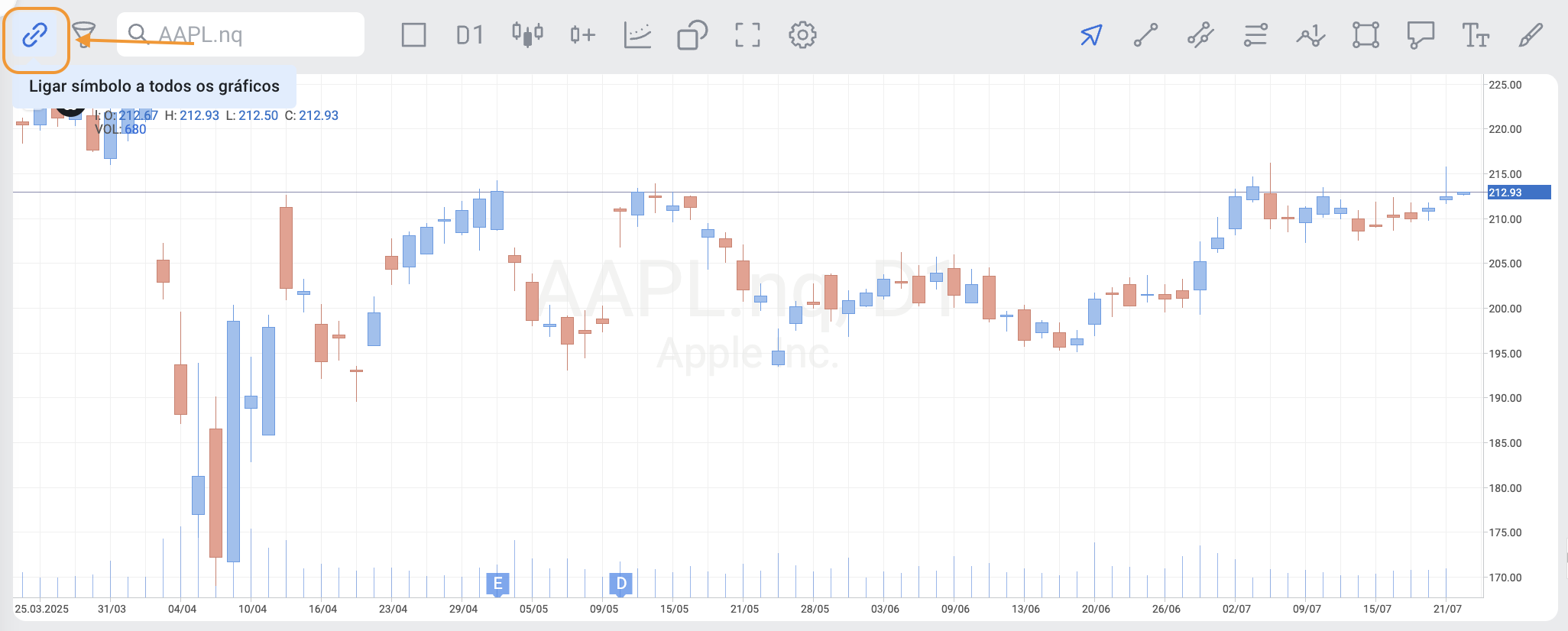1568x631 pixels.
Task: Open the funnel filter icon
Action: click(84, 34)
